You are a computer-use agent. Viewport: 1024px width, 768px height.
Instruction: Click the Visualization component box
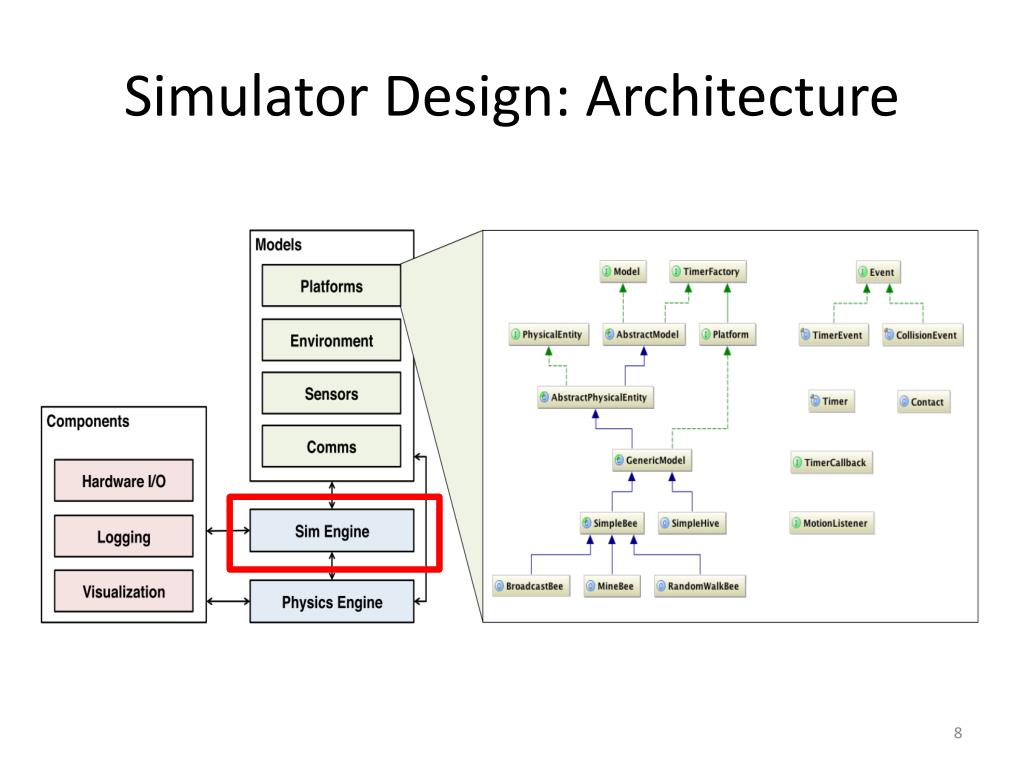(123, 591)
